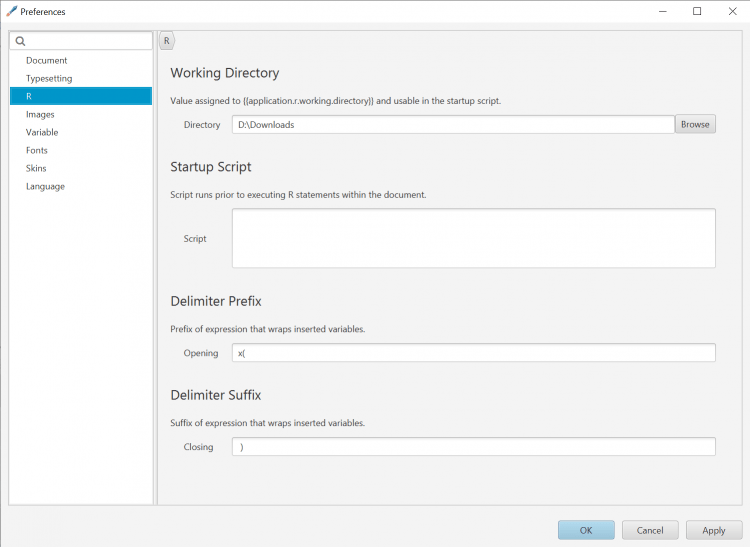750x547 pixels.
Task: Confirm preferences with OK
Action: [586, 530]
